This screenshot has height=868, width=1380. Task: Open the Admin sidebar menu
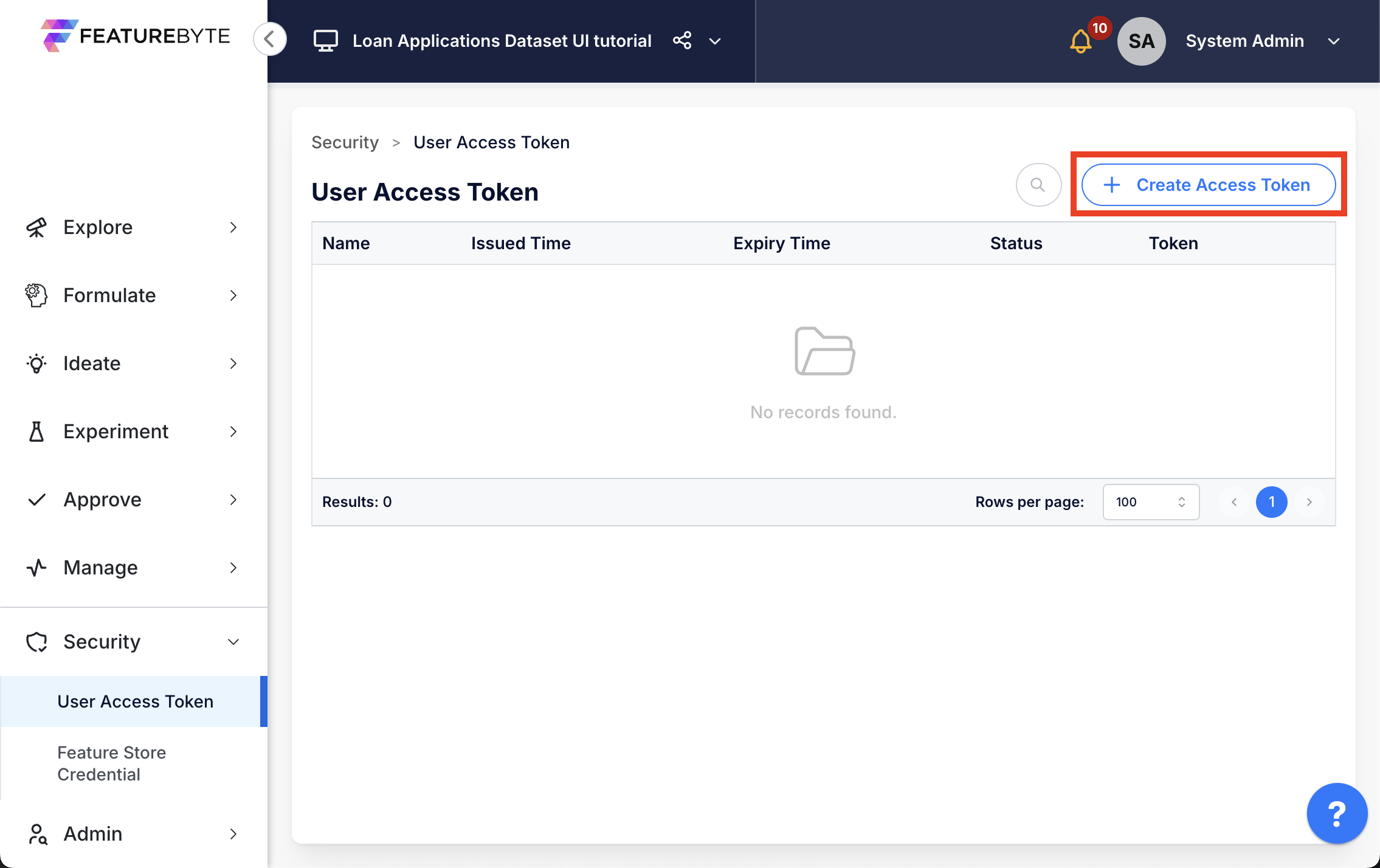tap(92, 833)
